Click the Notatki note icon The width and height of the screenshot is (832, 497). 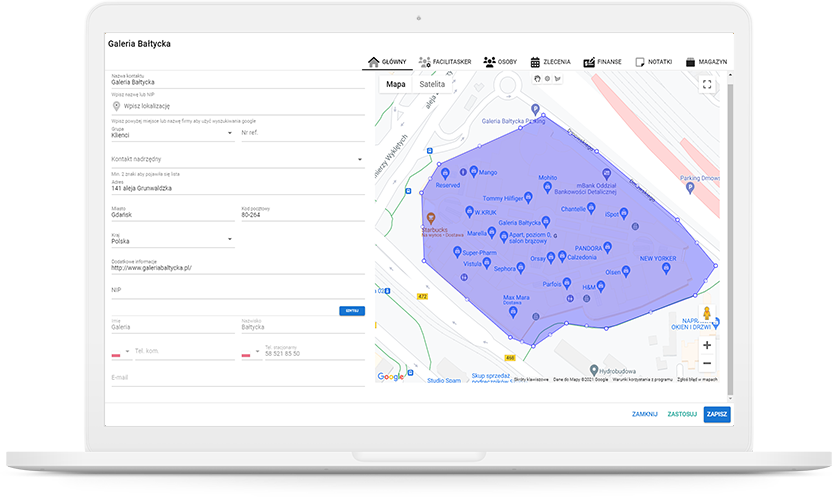click(x=640, y=62)
